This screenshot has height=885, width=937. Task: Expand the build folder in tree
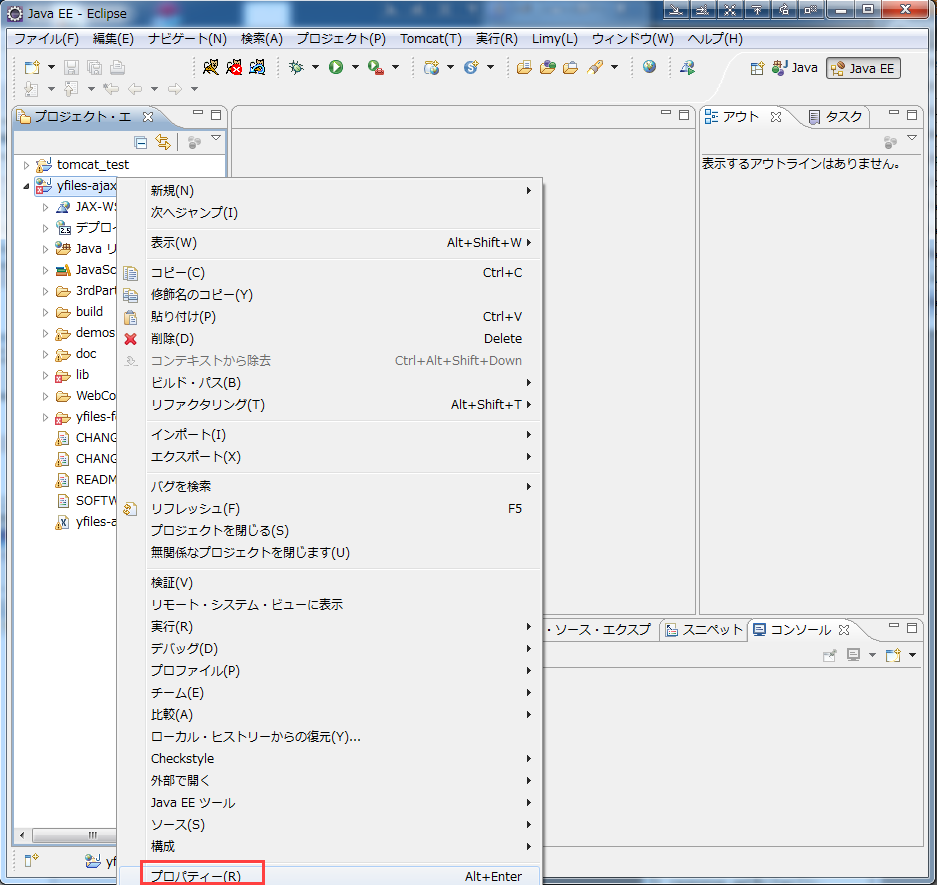(46, 312)
